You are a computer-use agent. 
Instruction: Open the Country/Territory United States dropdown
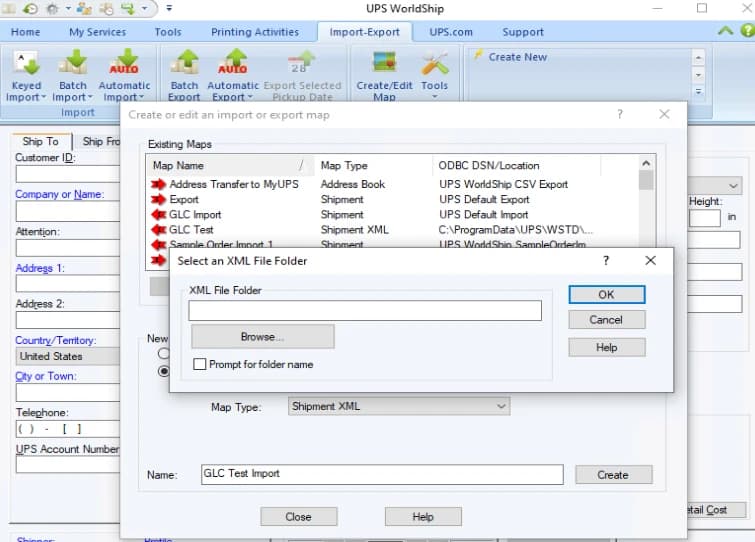click(x=67, y=356)
